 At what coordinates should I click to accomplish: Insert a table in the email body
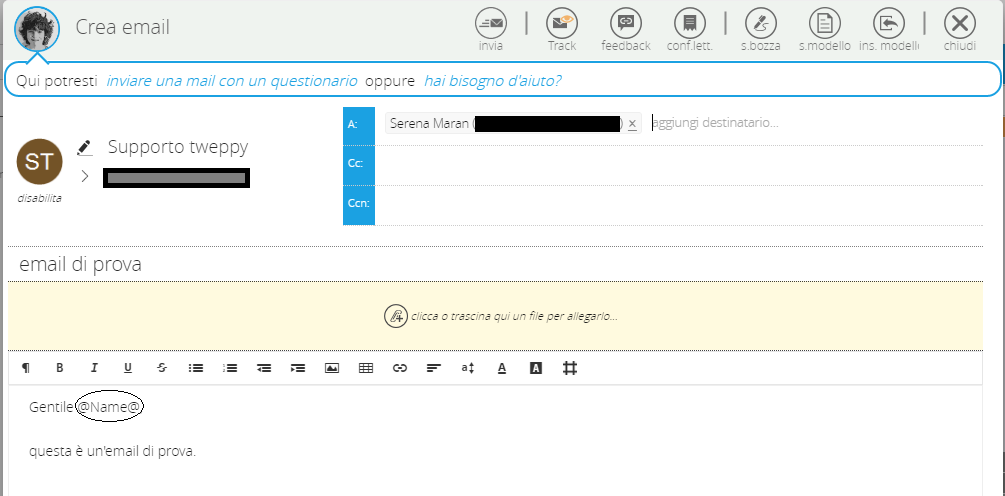pos(366,368)
